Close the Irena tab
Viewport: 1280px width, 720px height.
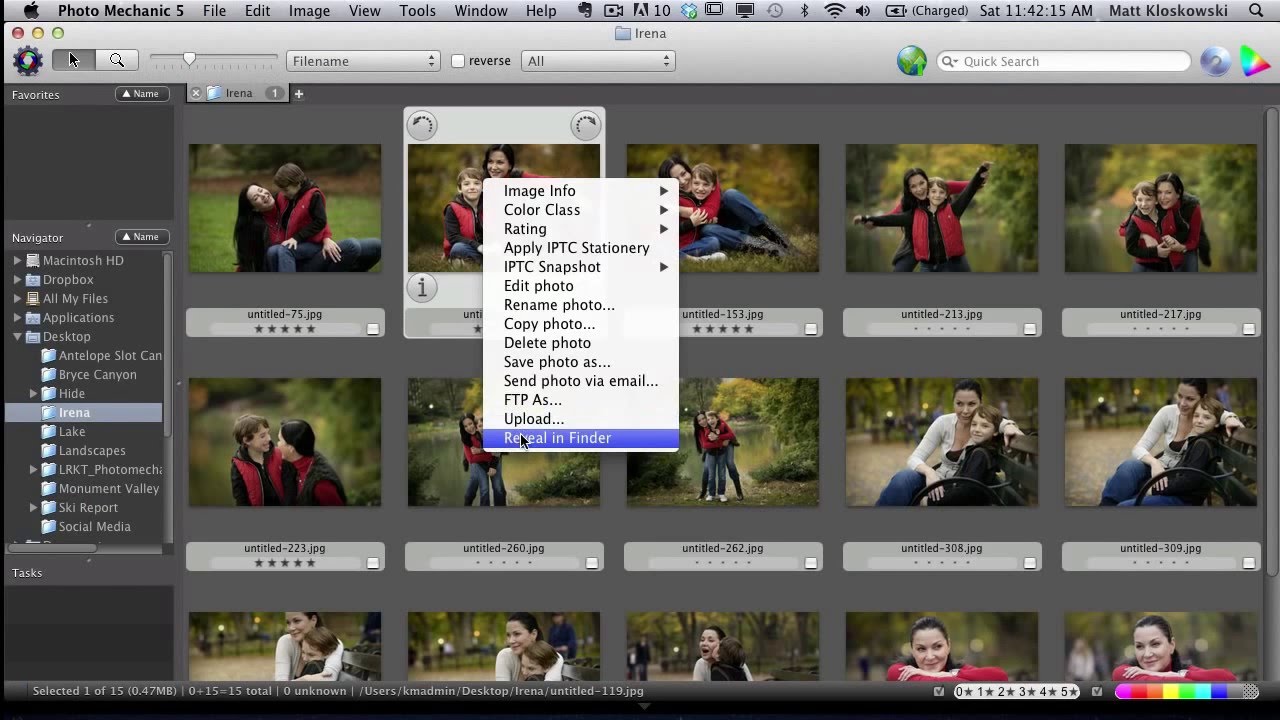coord(196,93)
